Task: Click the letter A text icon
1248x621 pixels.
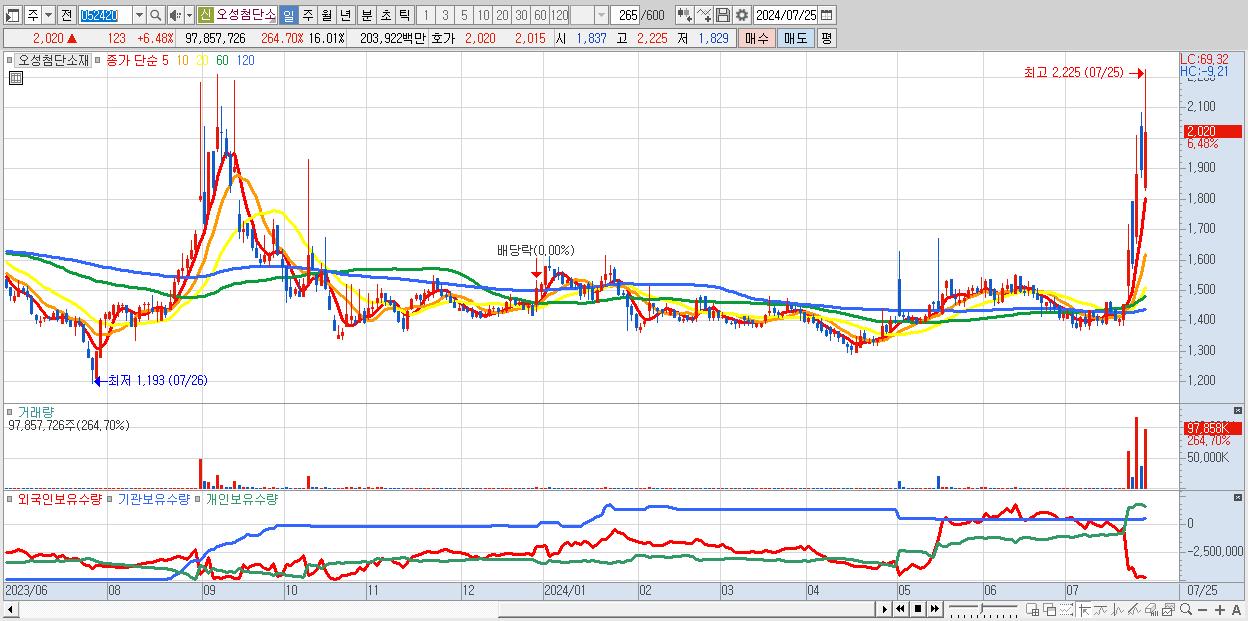Action: [1236, 609]
